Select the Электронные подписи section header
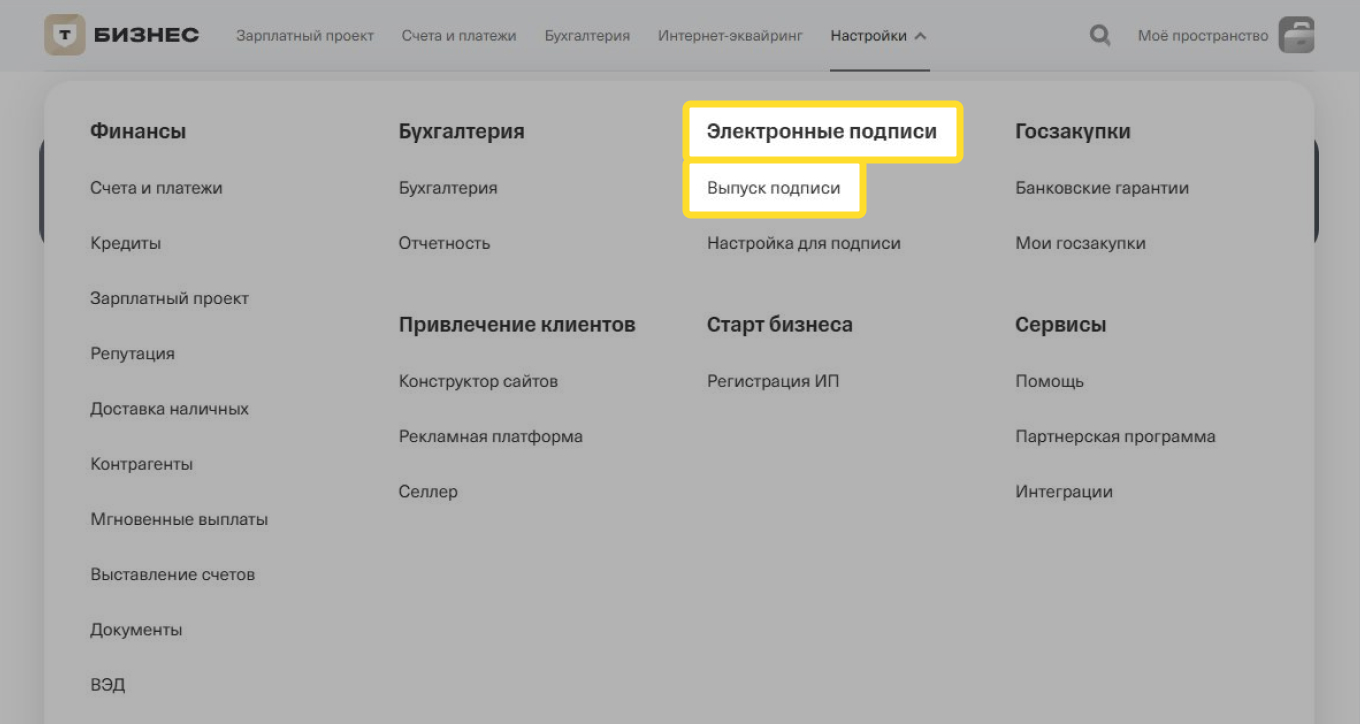Screen dimensions: 1360x724 pos(820,130)
